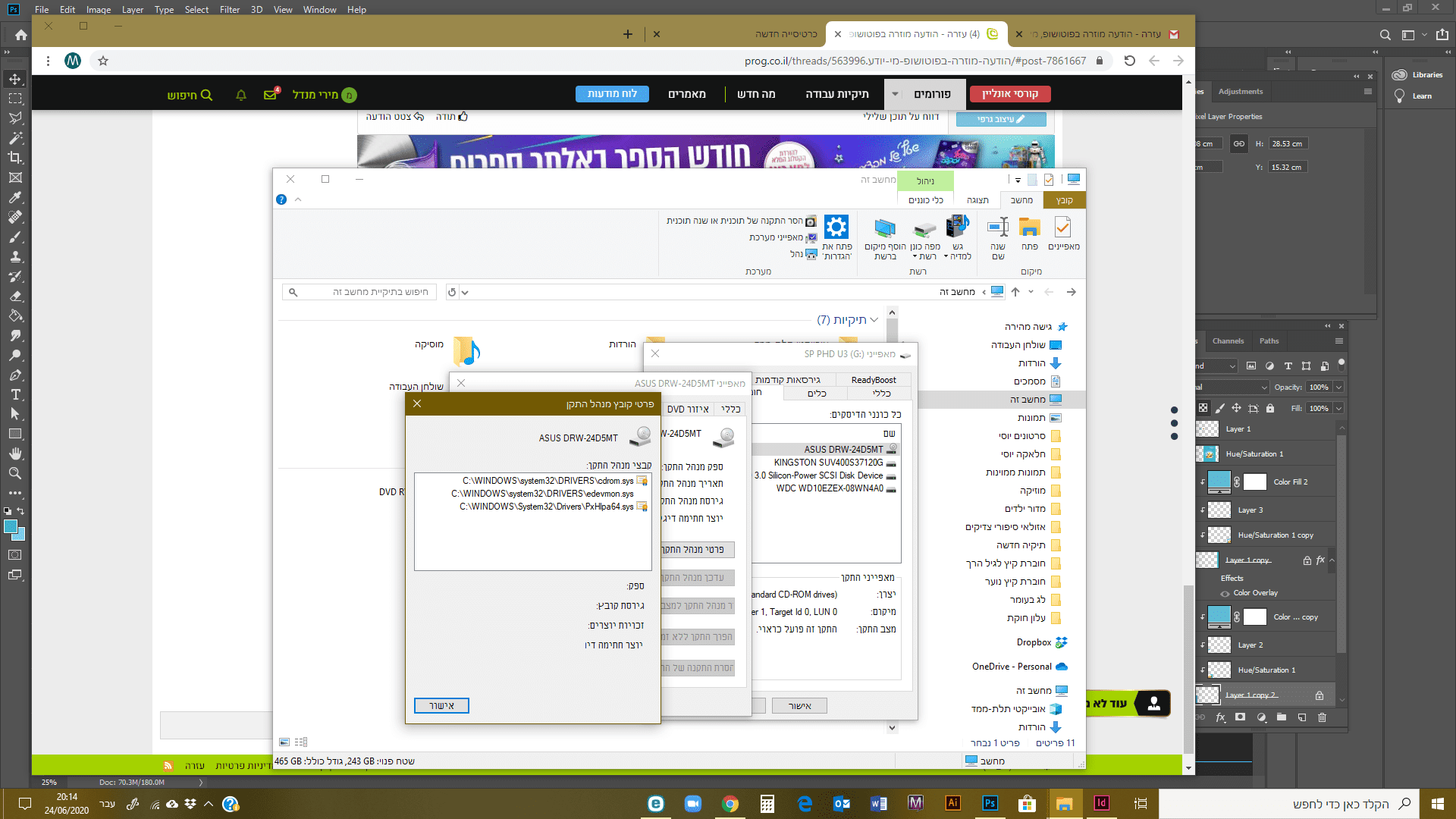The width and height of the screenshot is (1456, 819).
Task: Choose the Hand tool
Action: [x=15, y=453]
